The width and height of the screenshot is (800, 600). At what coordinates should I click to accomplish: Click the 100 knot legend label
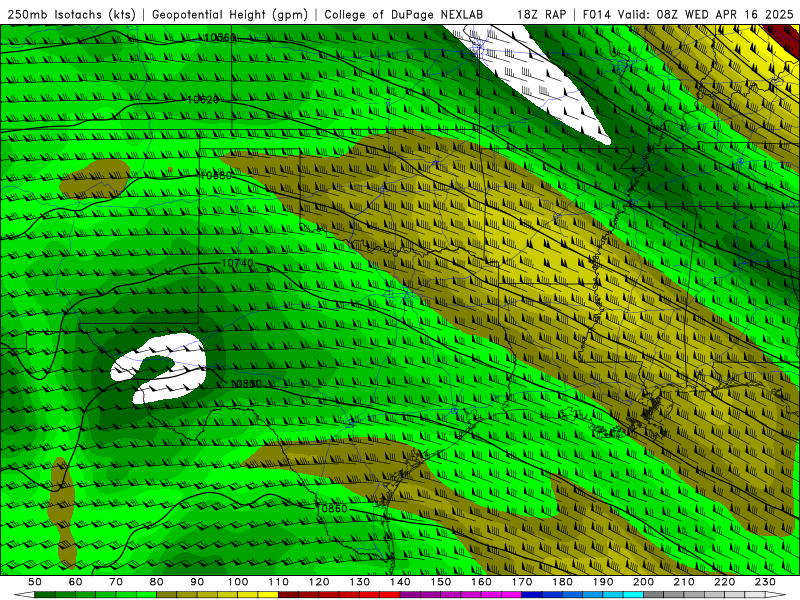(238, 582)
